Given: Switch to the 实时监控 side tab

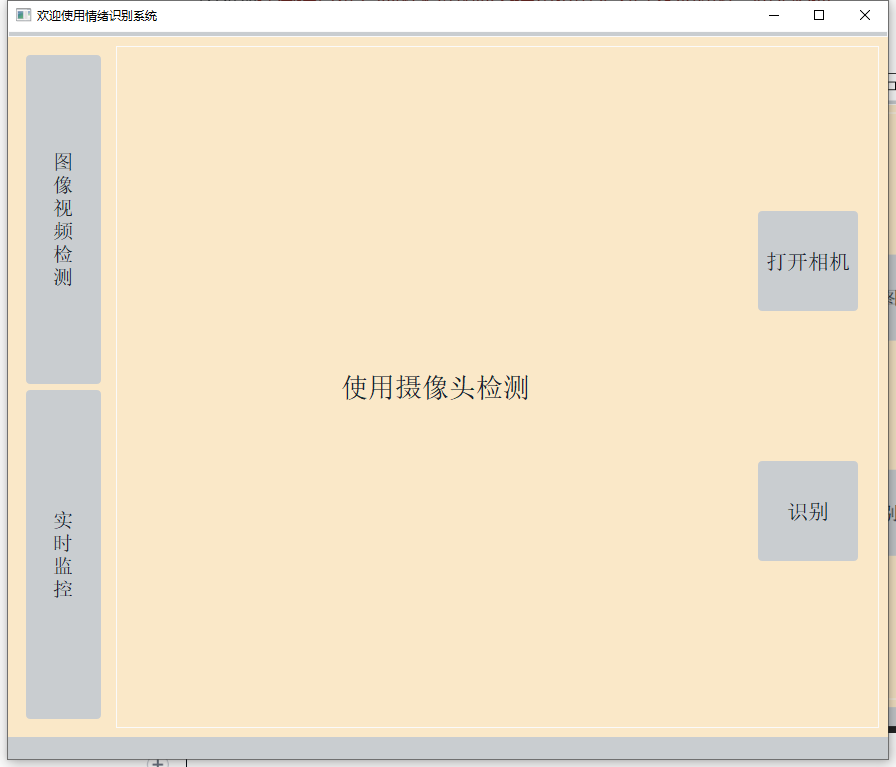Looking at the screenshot, I should pyautogui.click(x=63, y=554).
